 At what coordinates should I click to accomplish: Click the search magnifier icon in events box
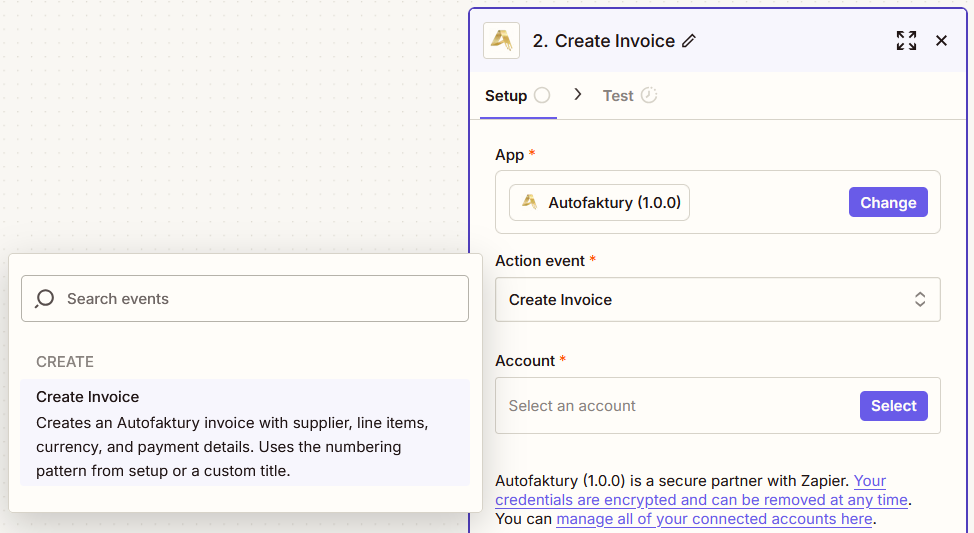[45, 299]
